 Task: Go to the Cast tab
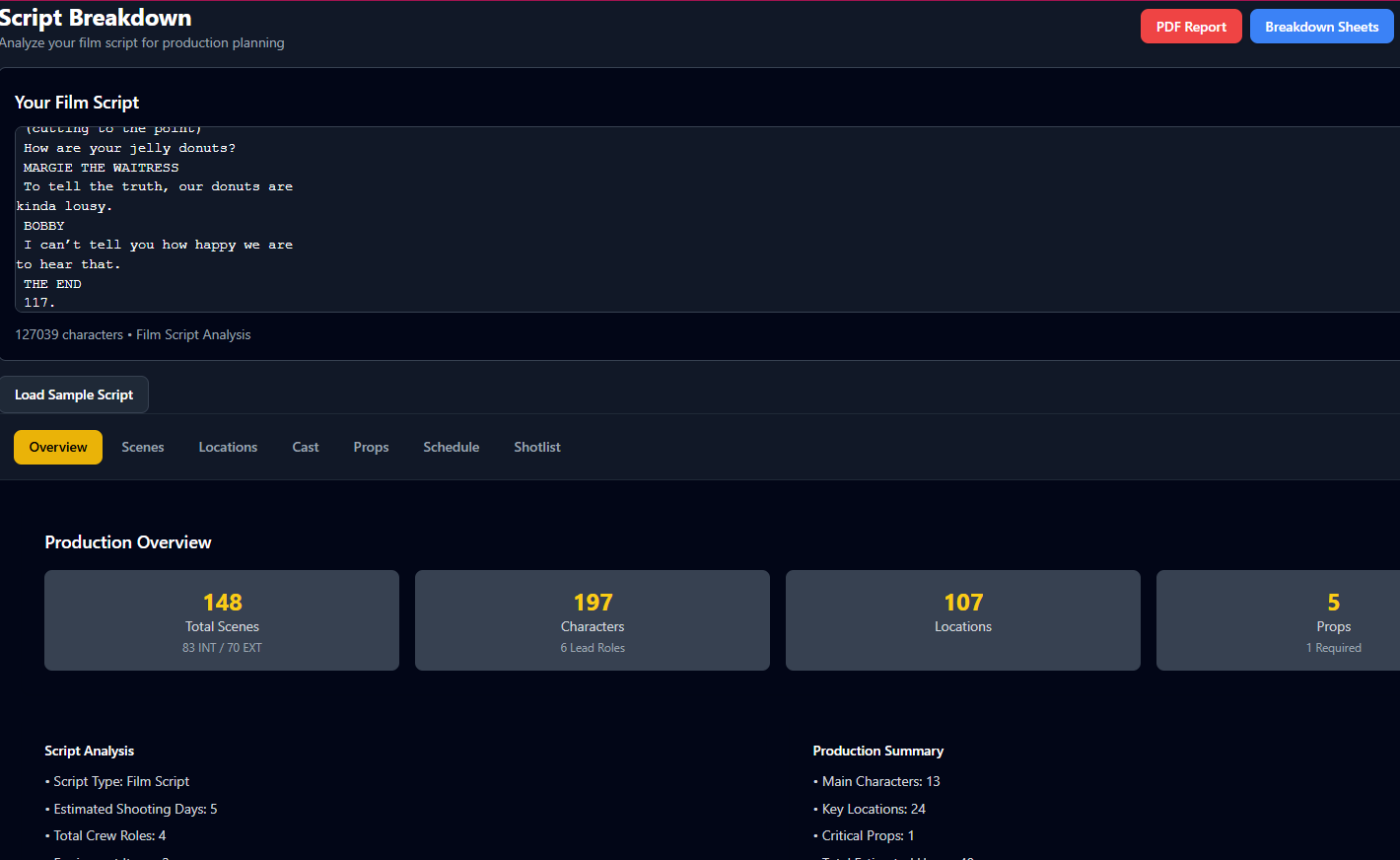click(x=306, y=447)
